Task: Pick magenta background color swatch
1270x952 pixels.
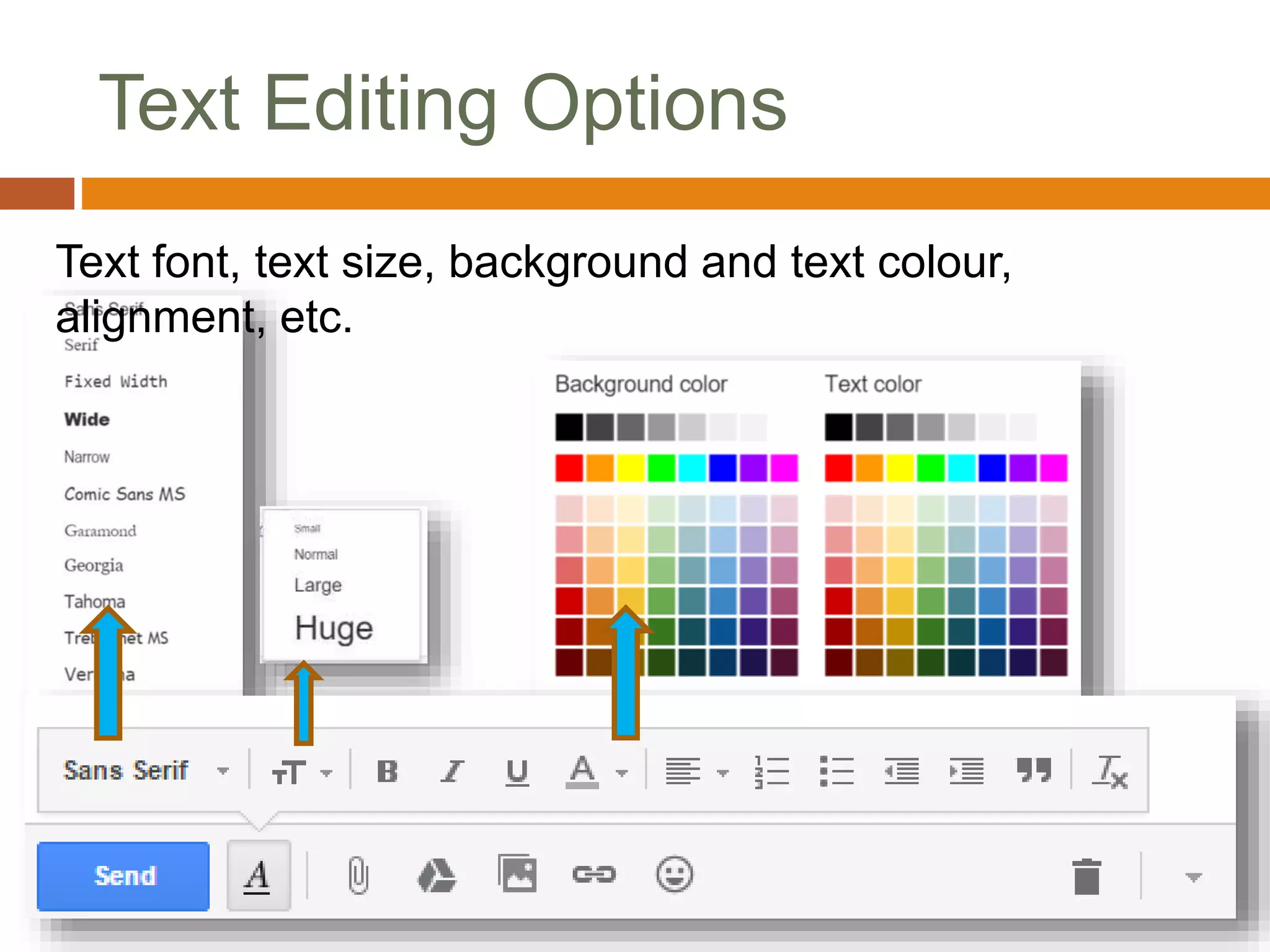Action: point(784,468)
